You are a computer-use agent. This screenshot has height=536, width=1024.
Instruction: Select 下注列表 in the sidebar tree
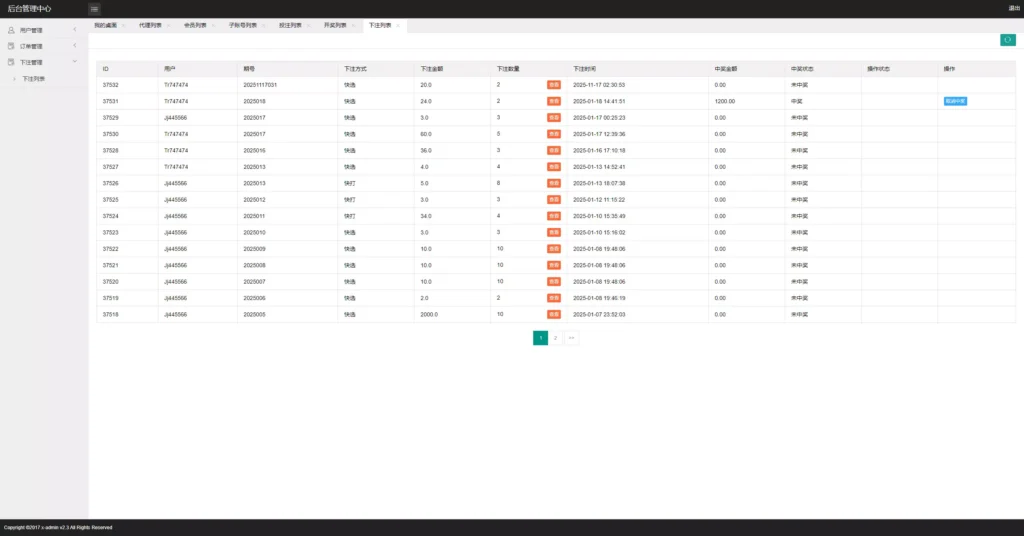[x=34, y=78]
